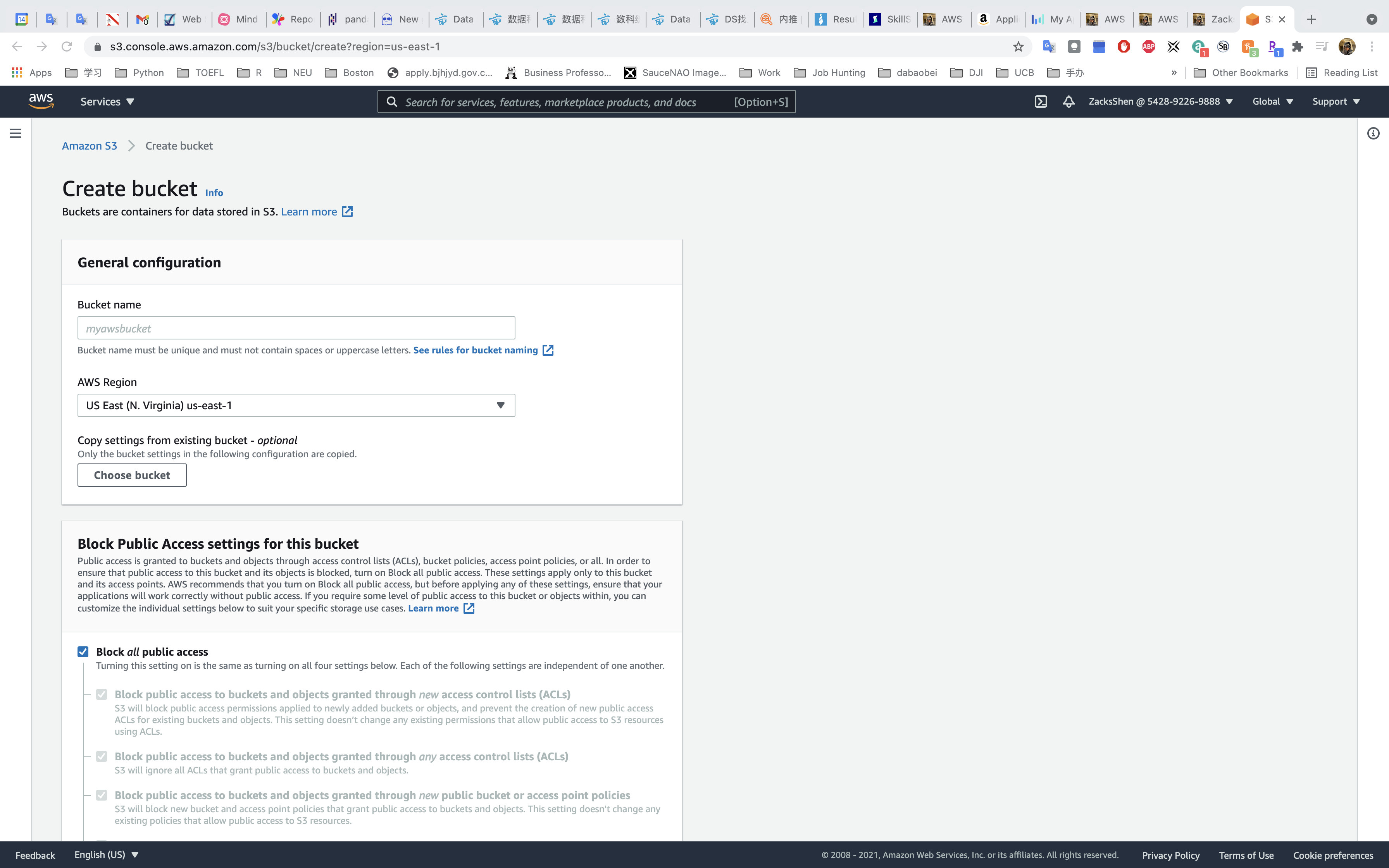Open the Services dropdown menu

(107, 102)
